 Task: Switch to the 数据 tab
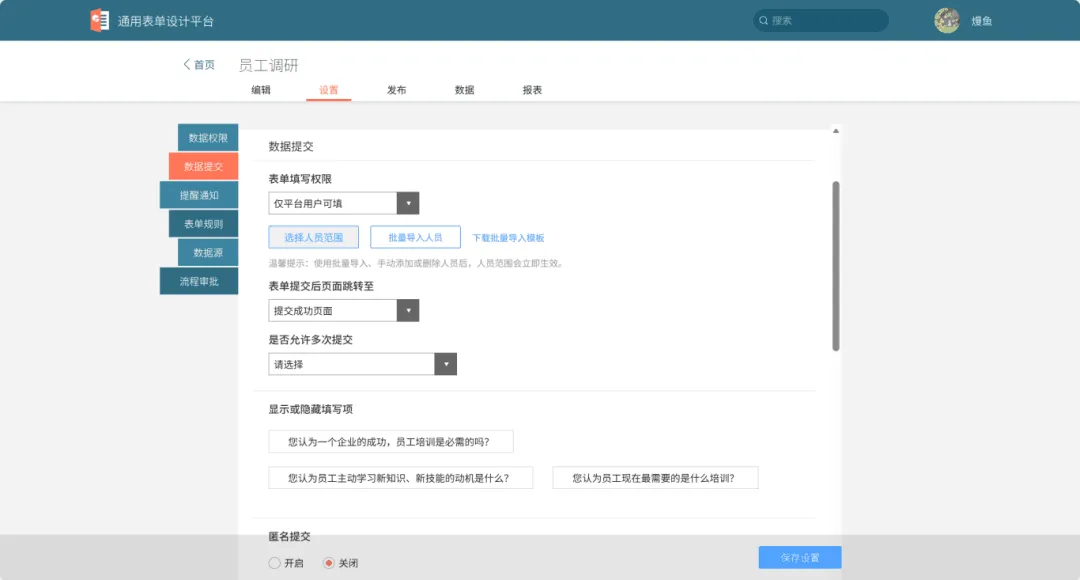tap(464, 90)
